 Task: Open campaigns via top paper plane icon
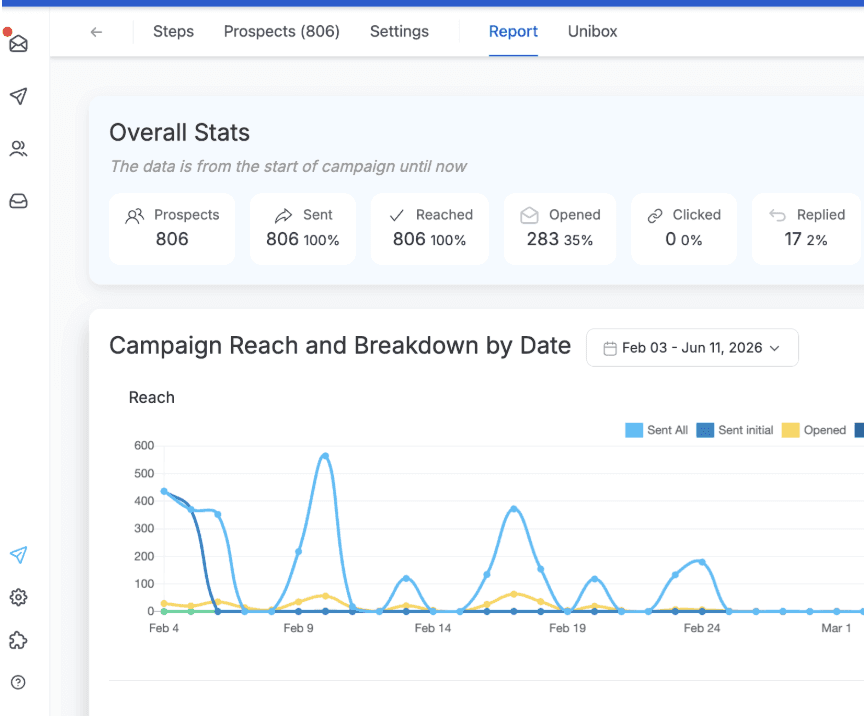click(x=19, y=96)
